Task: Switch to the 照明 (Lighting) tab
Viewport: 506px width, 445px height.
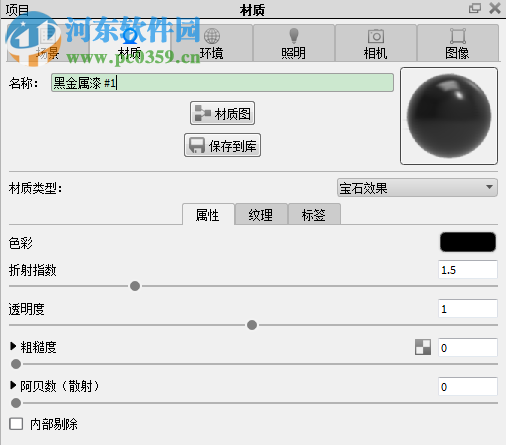Action: [294, 43]
